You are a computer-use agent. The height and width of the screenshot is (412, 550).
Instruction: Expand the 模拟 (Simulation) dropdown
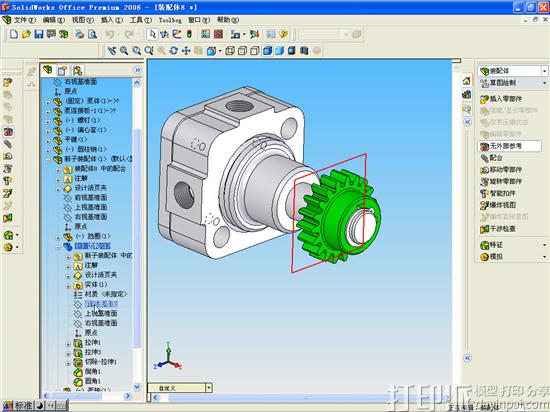[544, 257]
